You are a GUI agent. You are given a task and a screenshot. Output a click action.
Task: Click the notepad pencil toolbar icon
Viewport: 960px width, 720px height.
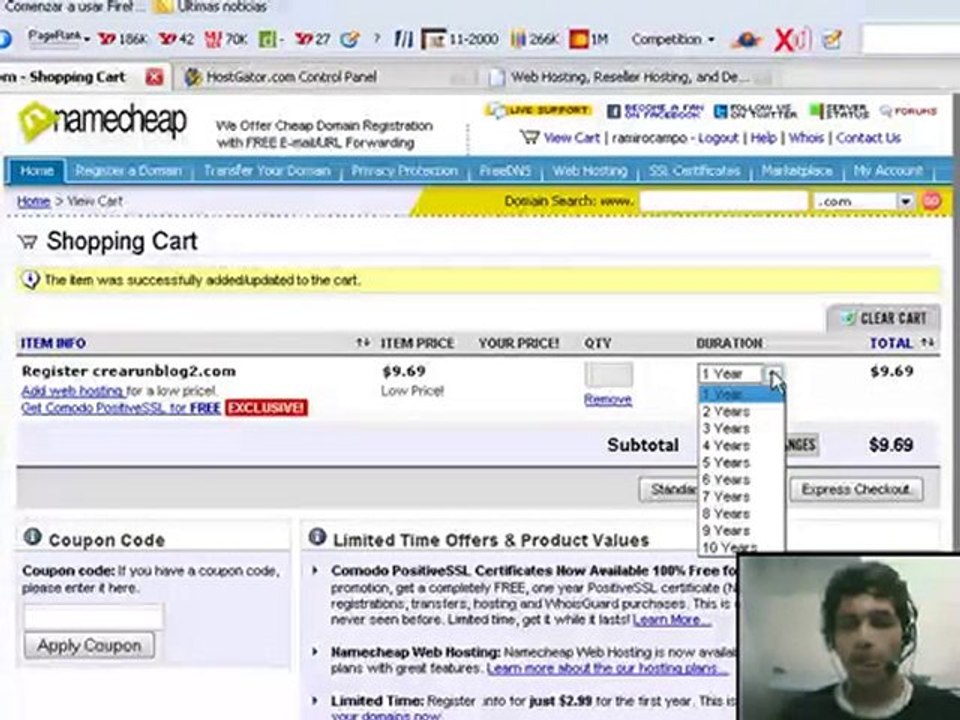(831, 40)
